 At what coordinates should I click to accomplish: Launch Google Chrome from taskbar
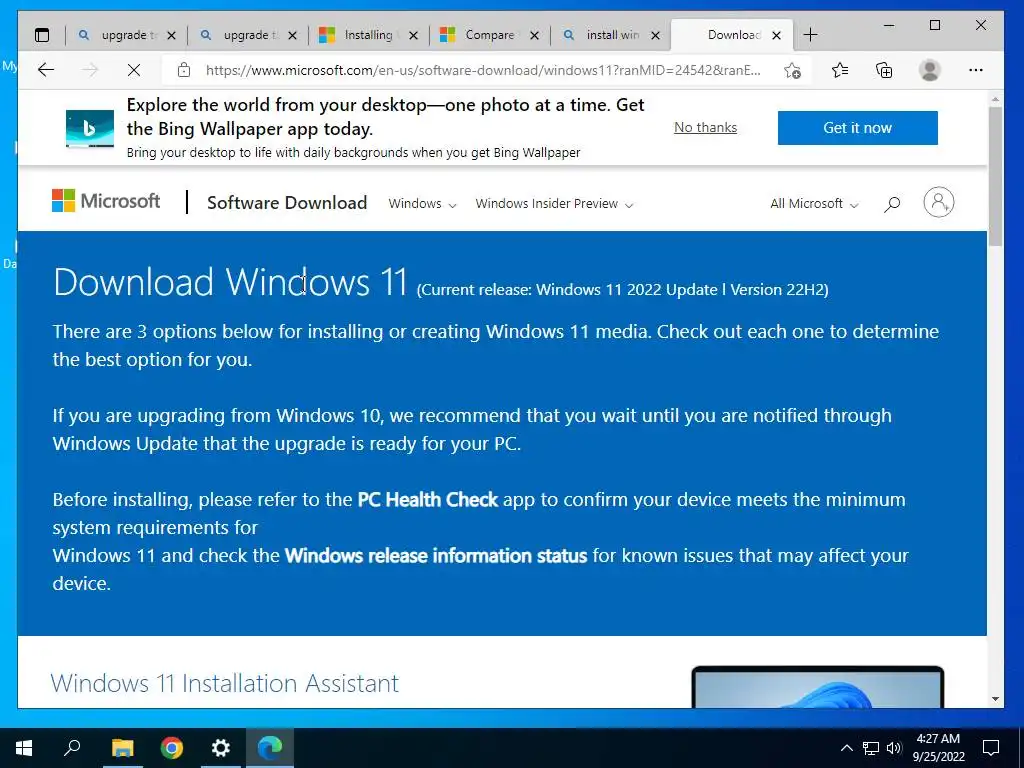pos(172,748)
